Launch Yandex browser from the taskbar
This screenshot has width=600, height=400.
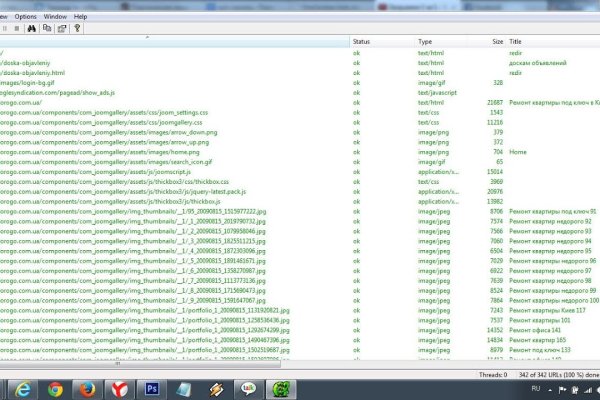(119, 389)
